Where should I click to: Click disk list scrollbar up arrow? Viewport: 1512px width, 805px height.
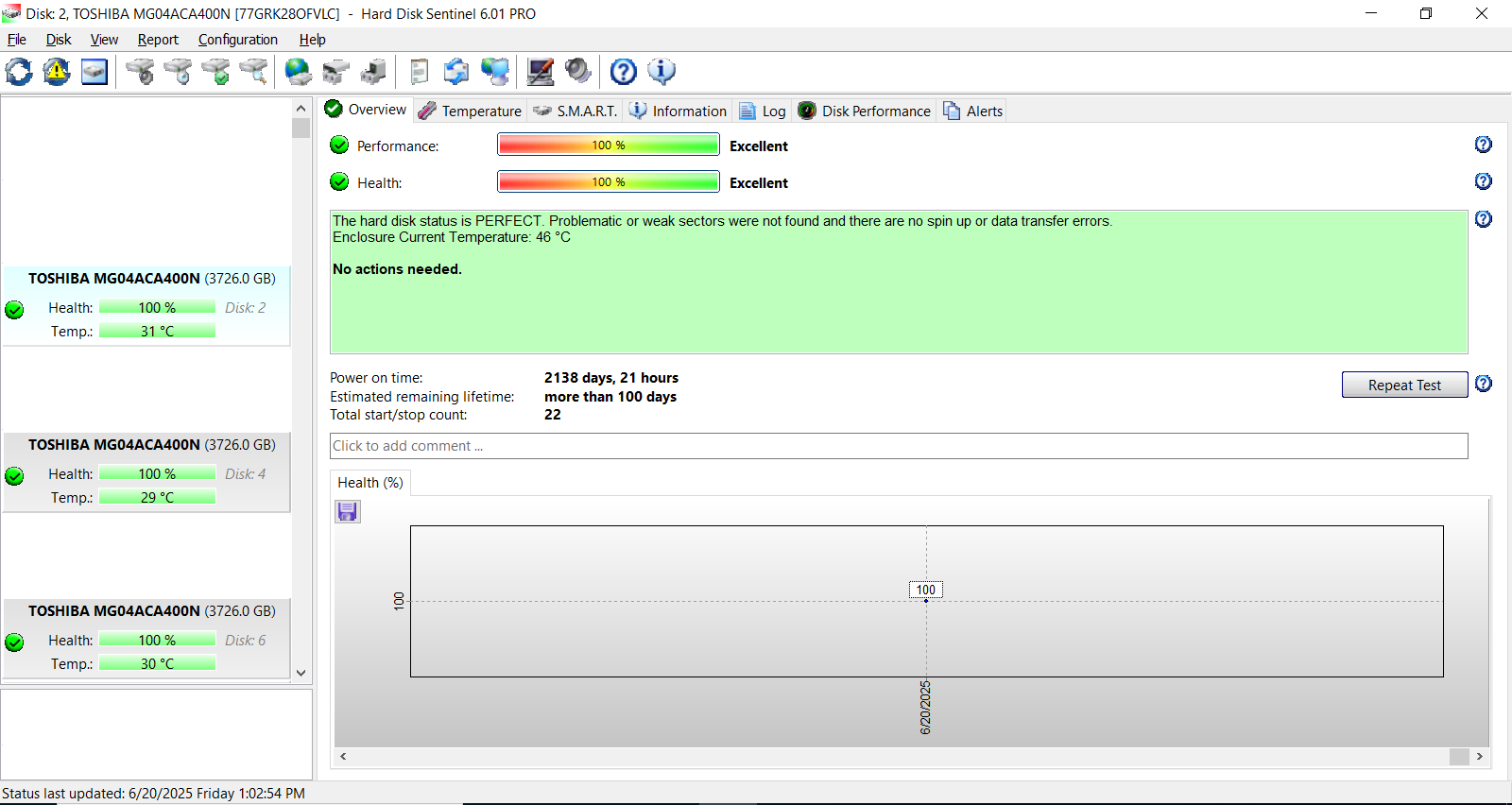[301, 108]
